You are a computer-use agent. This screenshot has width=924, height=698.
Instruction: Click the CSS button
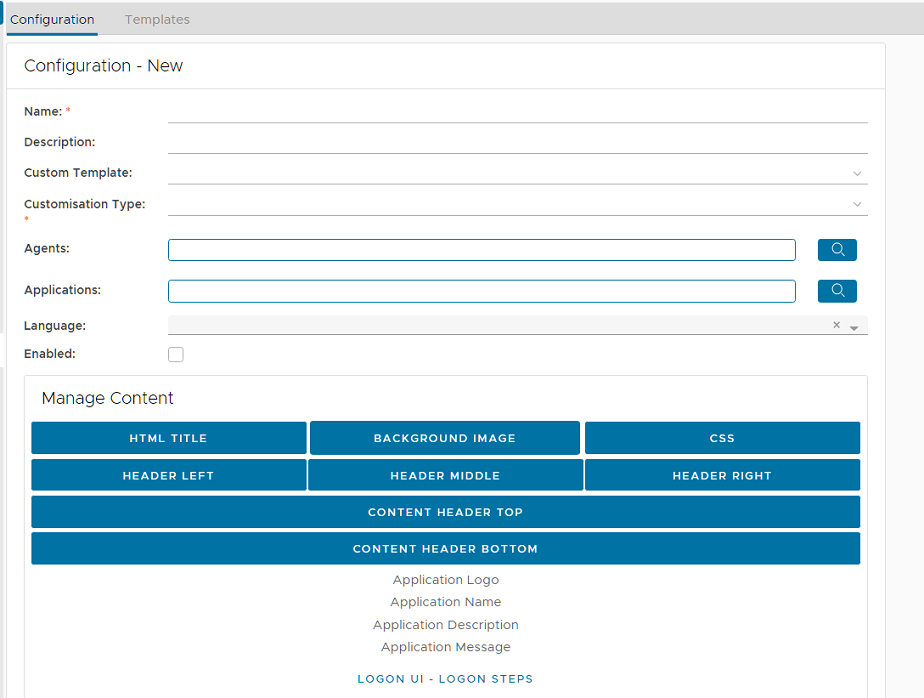coord(722,438)
